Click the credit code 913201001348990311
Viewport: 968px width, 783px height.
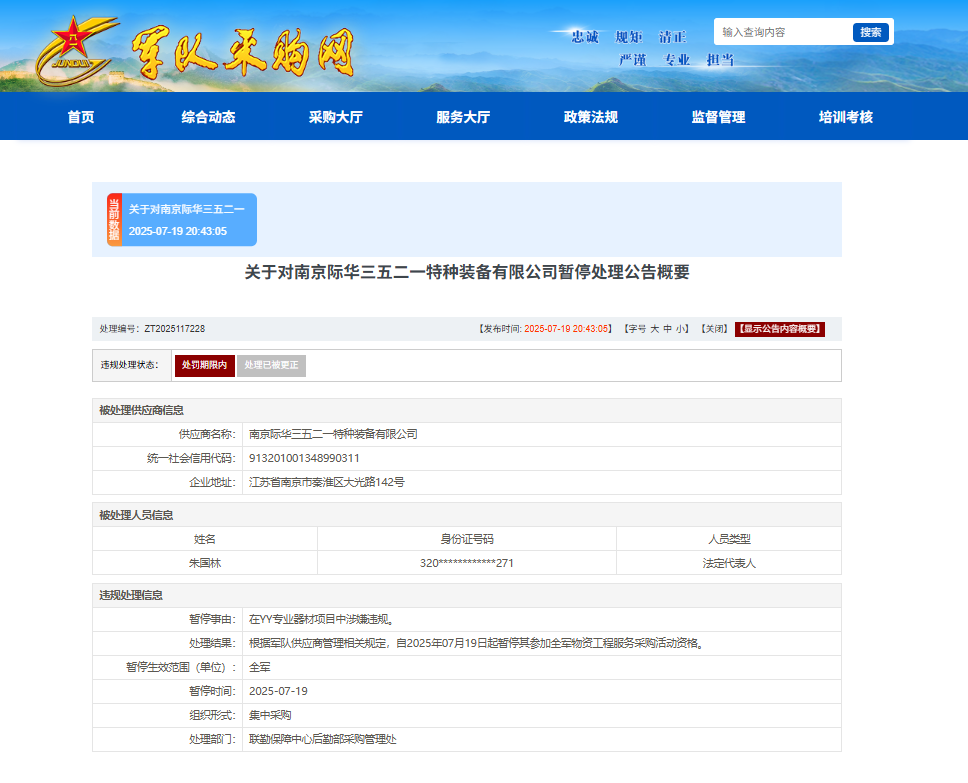pos(304,459)
